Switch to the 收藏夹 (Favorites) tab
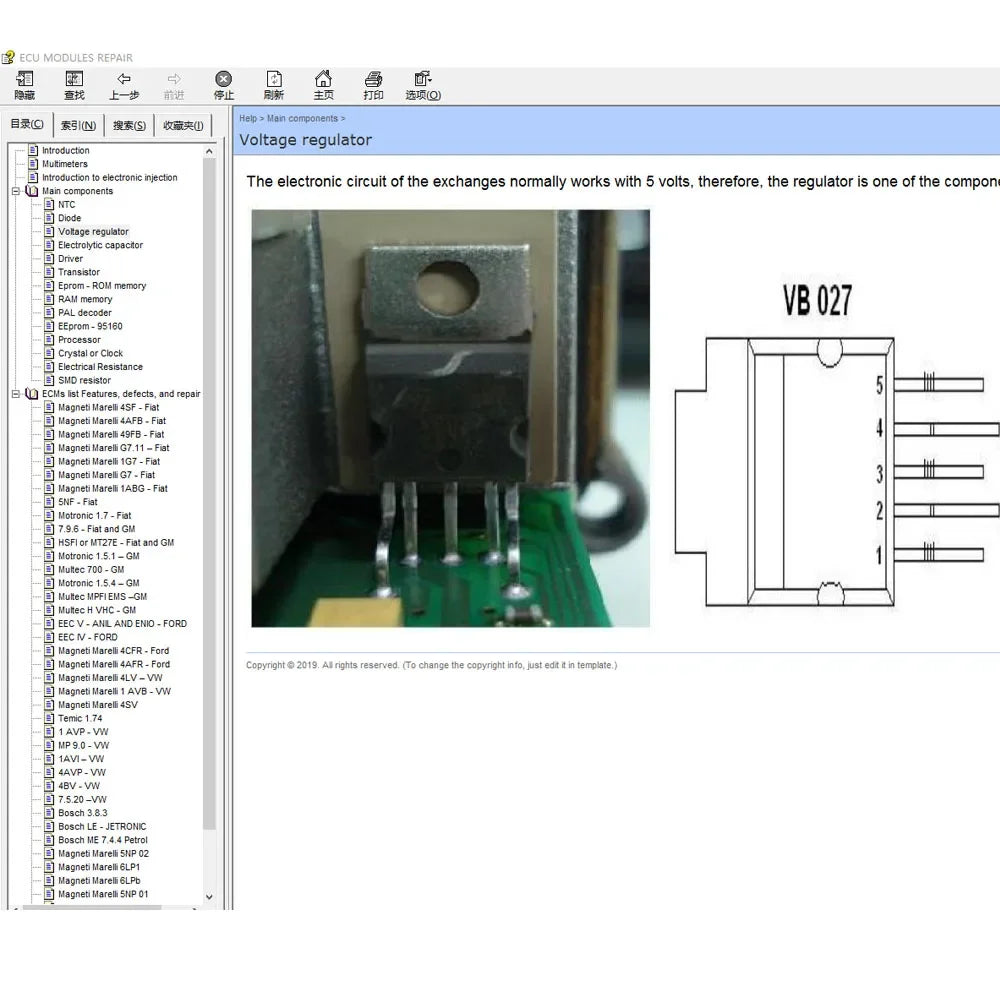The height and width of the screenshot is (1000, 1000). (182, 124)
